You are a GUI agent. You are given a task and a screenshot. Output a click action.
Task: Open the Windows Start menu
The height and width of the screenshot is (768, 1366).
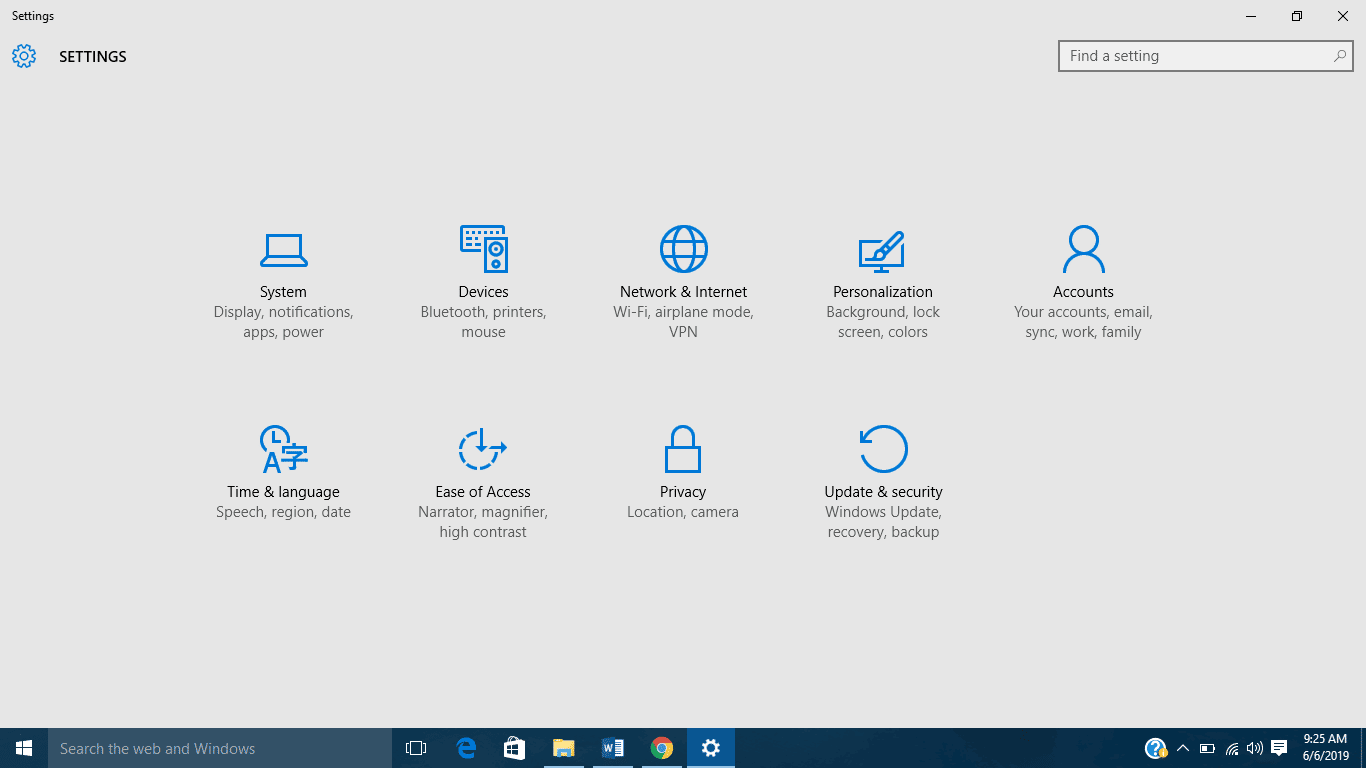pyautogui.click(x=24, y=748)
